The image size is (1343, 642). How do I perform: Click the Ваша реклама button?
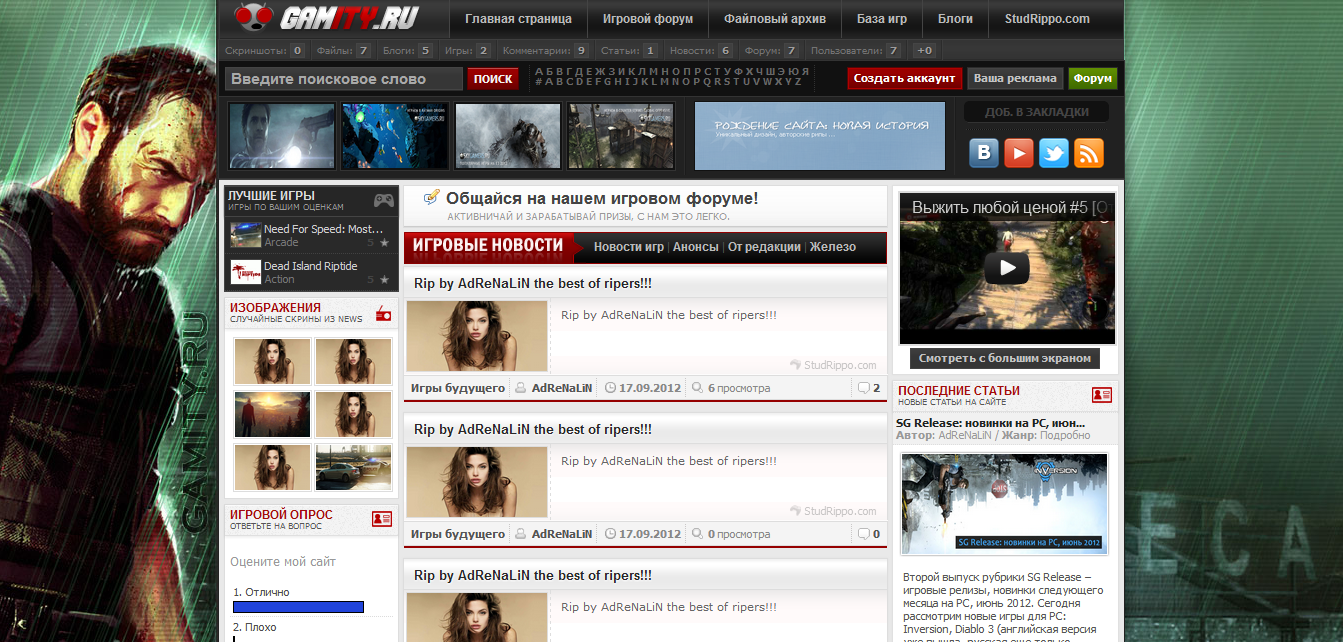1015,79
